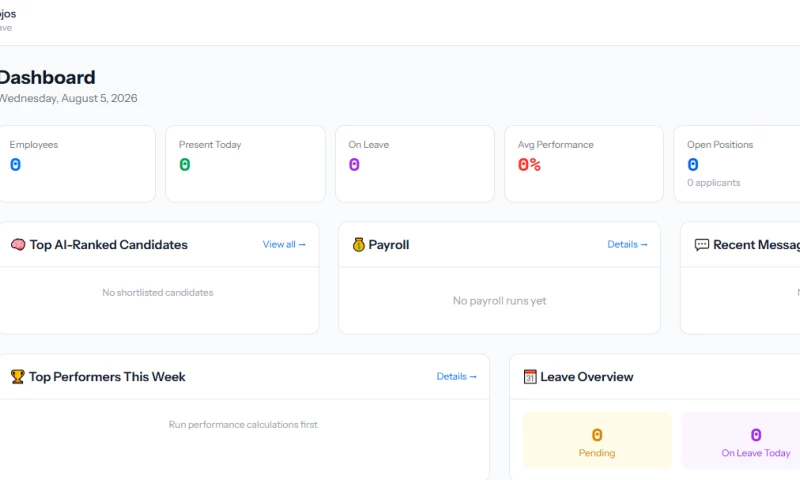800x480 pixels.
Task: Click the money bag Payroll icon
Action: pos(359,245)
